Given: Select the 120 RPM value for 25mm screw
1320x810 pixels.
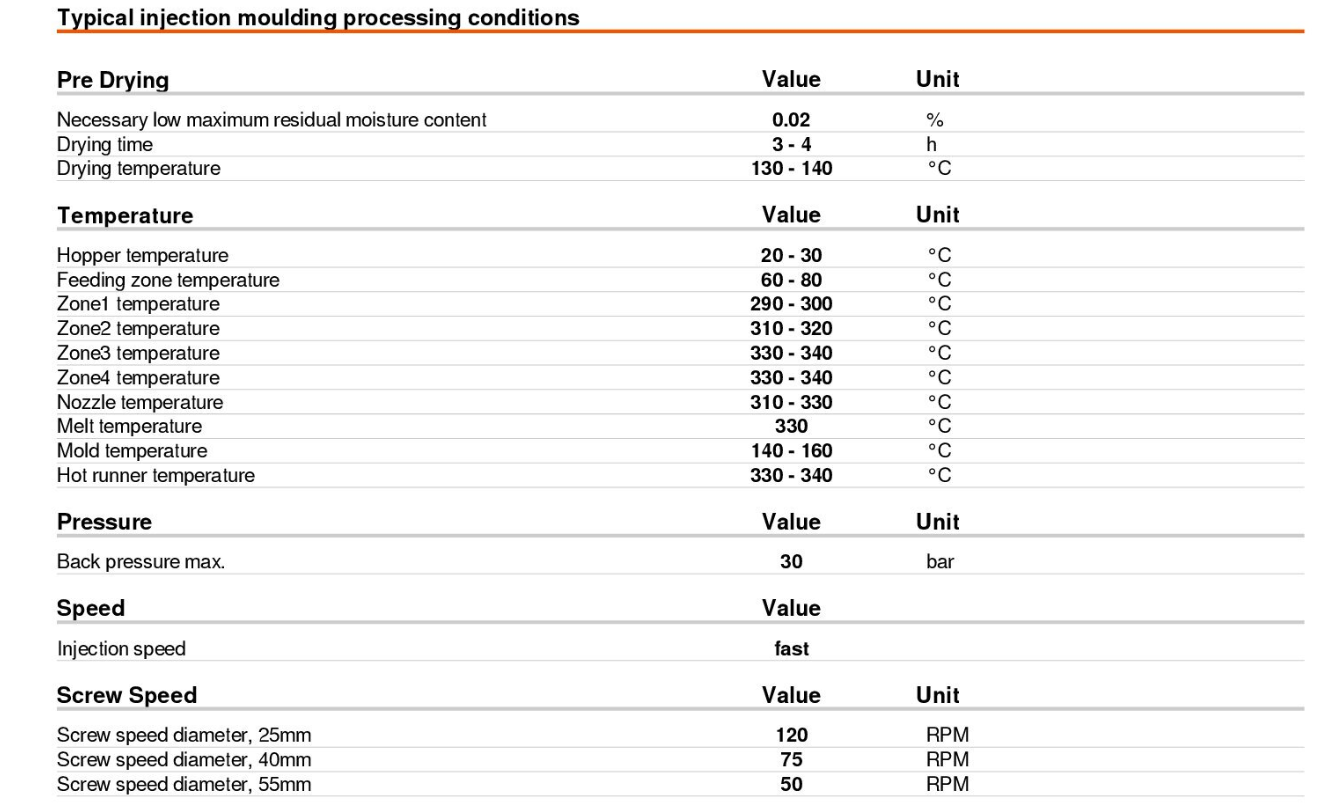Looking at the screenshot, I should tap(790, 737).
